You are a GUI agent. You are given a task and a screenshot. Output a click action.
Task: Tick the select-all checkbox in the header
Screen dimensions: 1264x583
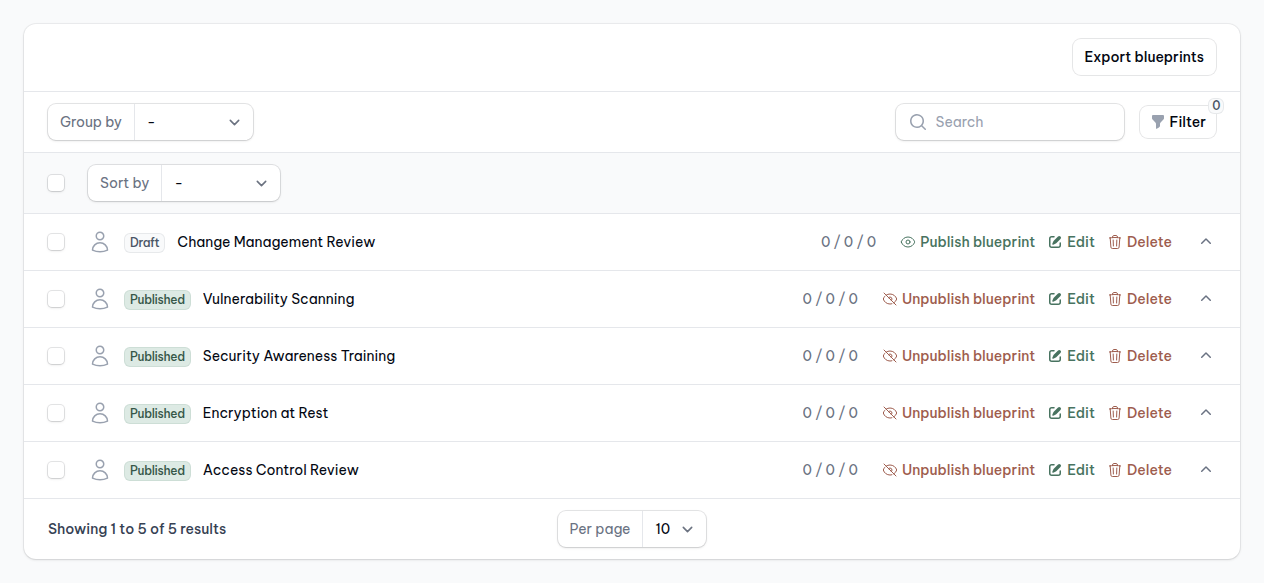pyautogui.click(x=56, y=183)
